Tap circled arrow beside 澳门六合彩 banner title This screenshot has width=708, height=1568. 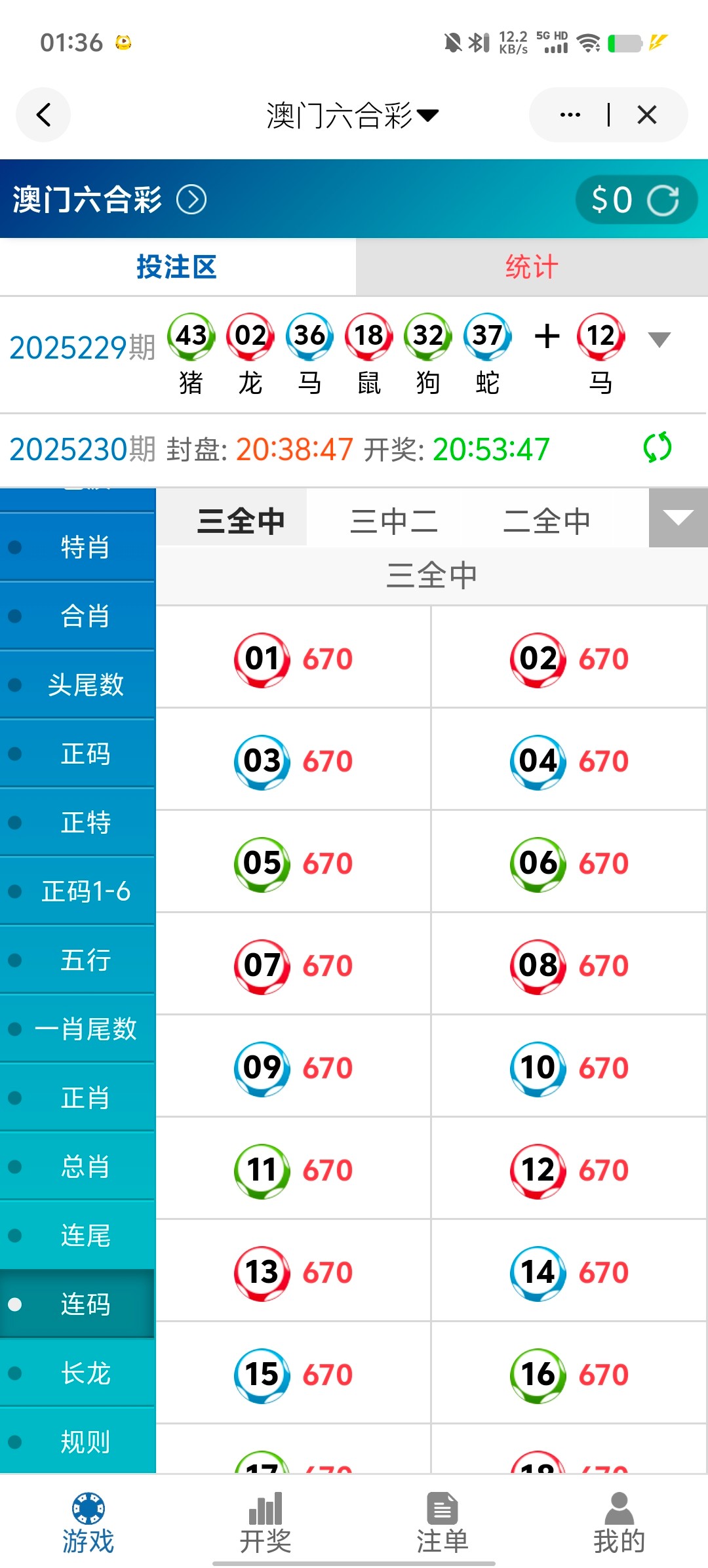(x=191, y=200)
